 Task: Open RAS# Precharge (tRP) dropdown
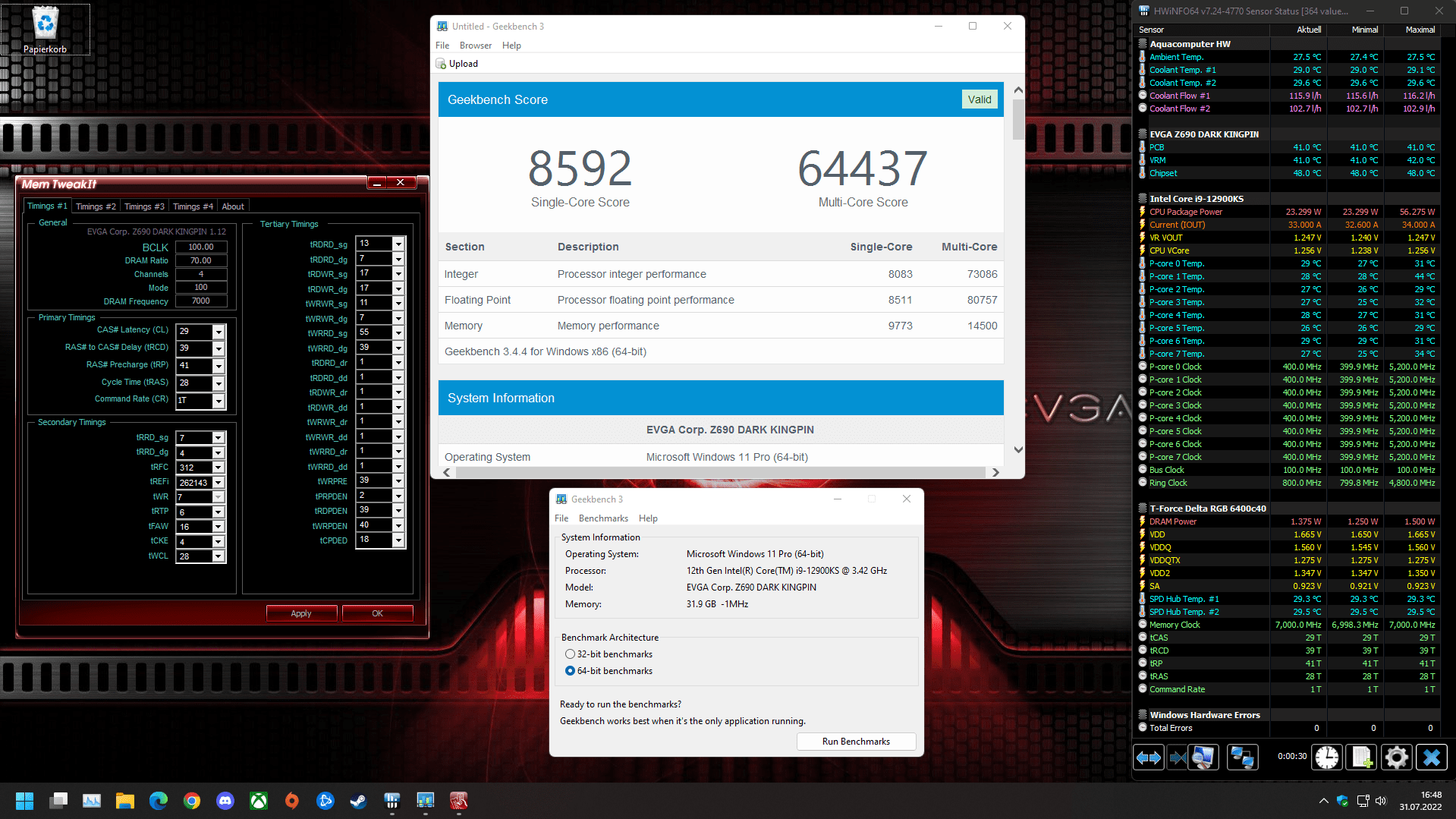pyautogui.click(x=219, y=366)
